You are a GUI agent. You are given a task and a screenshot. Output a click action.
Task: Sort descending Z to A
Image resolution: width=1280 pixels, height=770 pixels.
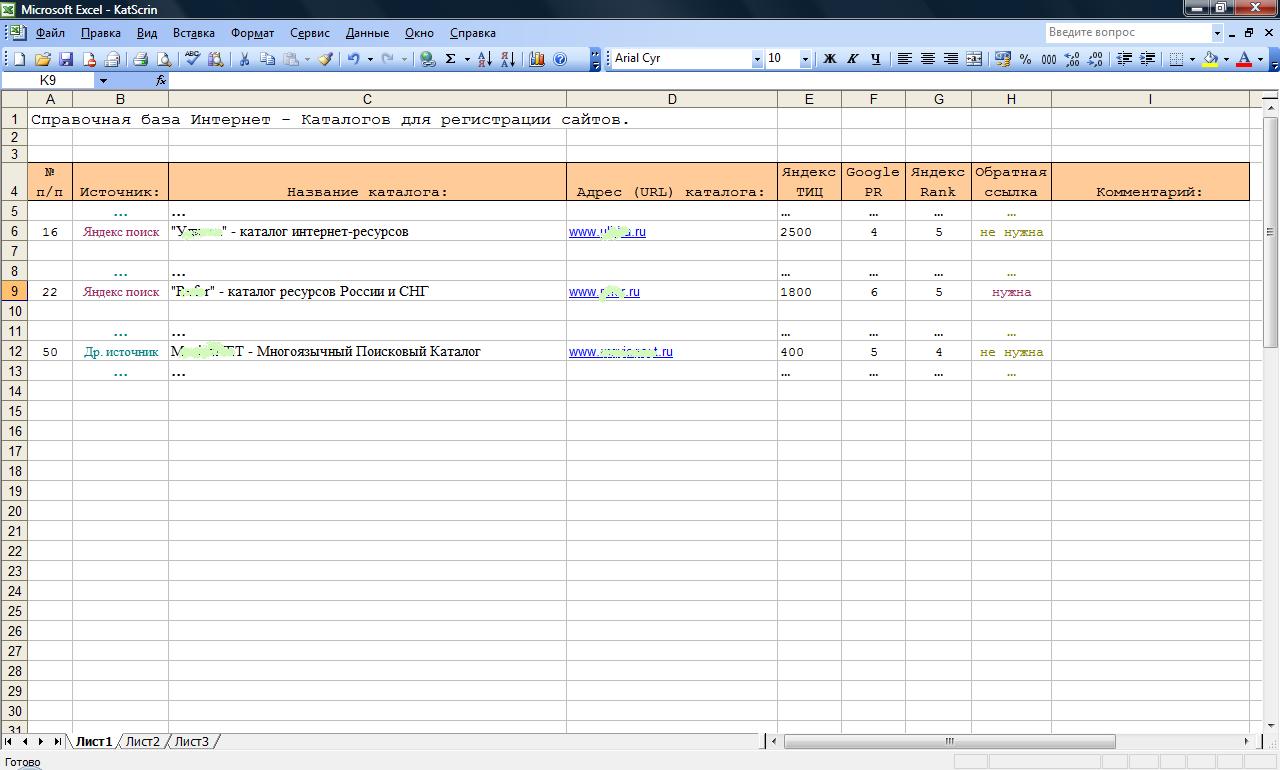tap(507, 59)
